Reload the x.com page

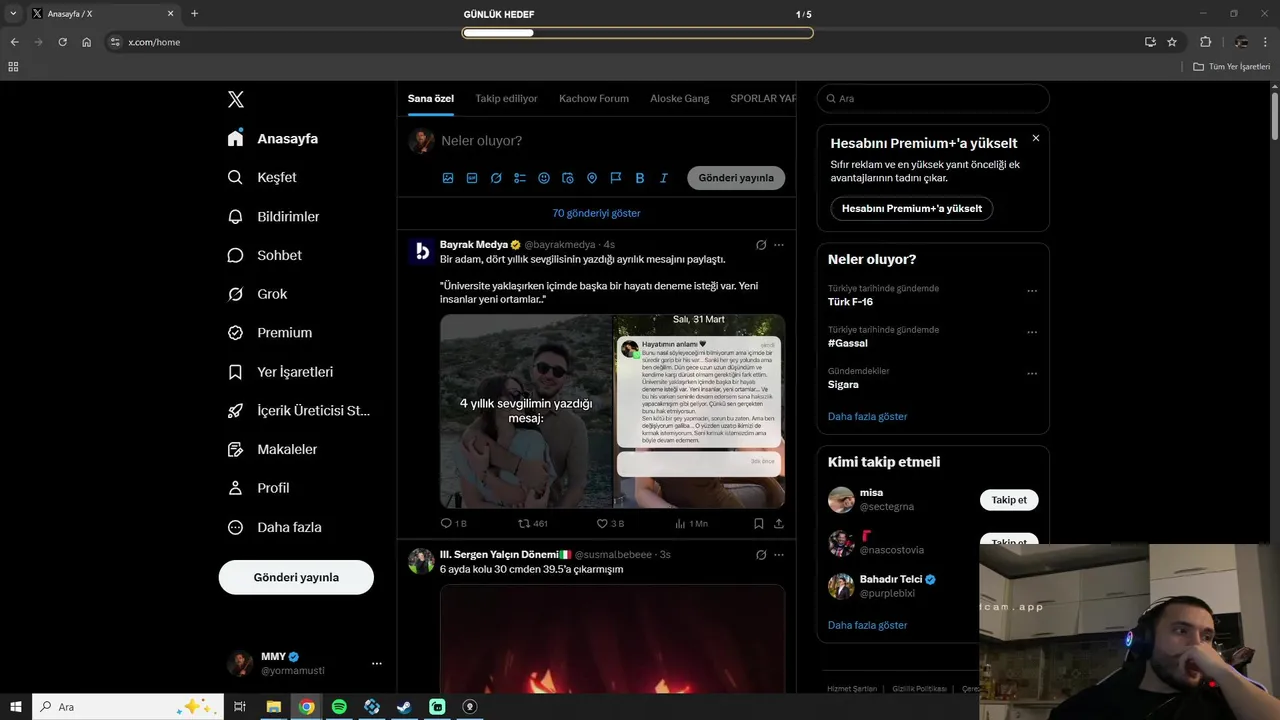coord(62,42)
